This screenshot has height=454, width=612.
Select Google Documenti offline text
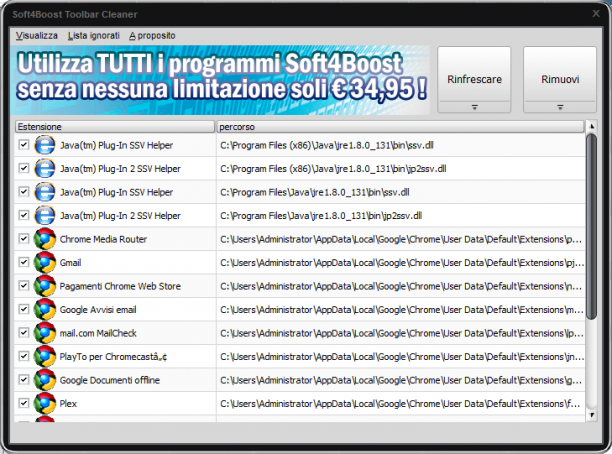[x=110, y=380]
